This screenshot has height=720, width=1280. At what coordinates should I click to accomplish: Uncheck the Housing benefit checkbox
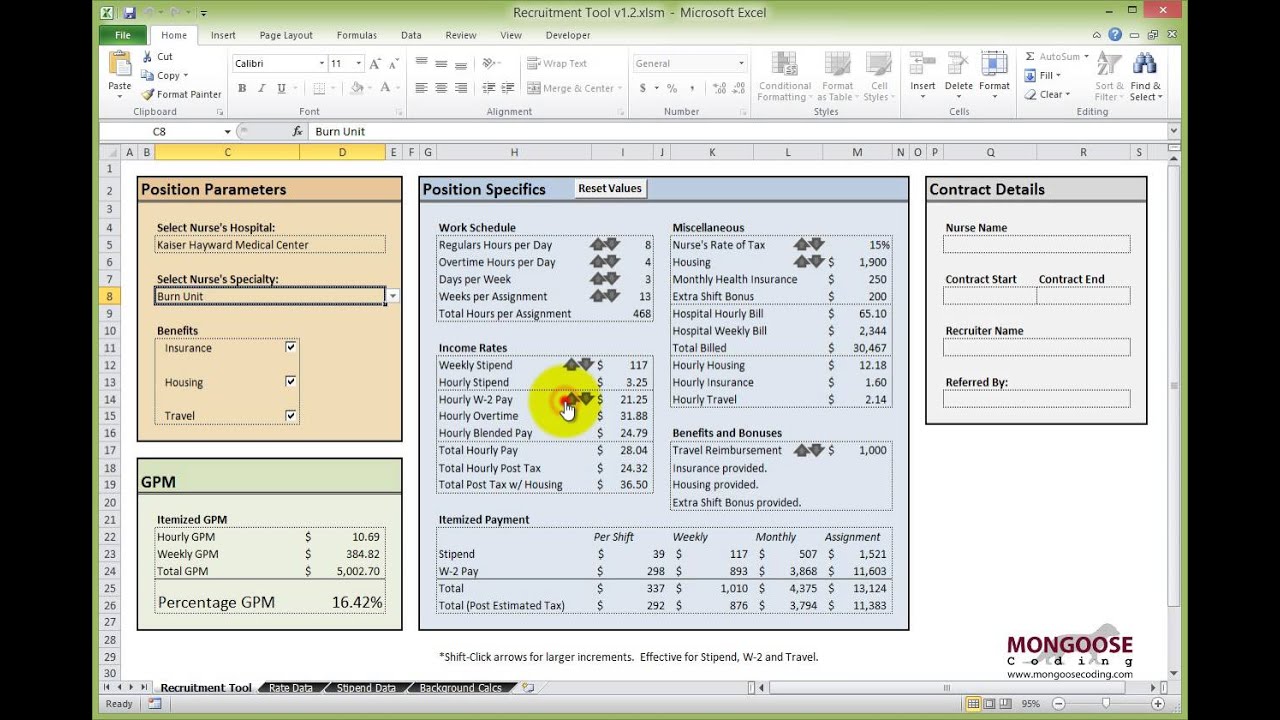291,381
